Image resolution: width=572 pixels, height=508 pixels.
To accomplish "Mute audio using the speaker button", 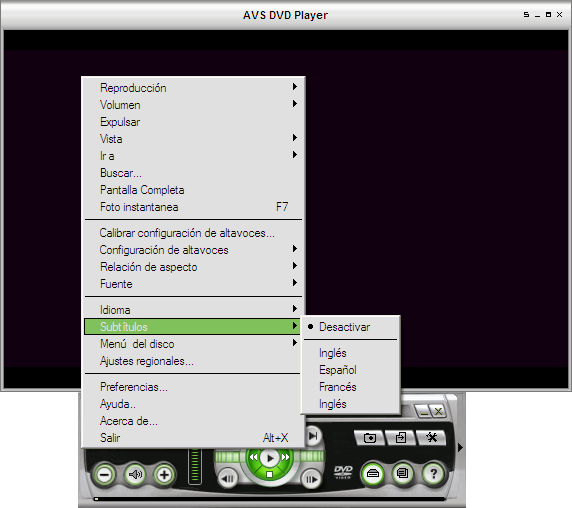I will coord(135,475).
